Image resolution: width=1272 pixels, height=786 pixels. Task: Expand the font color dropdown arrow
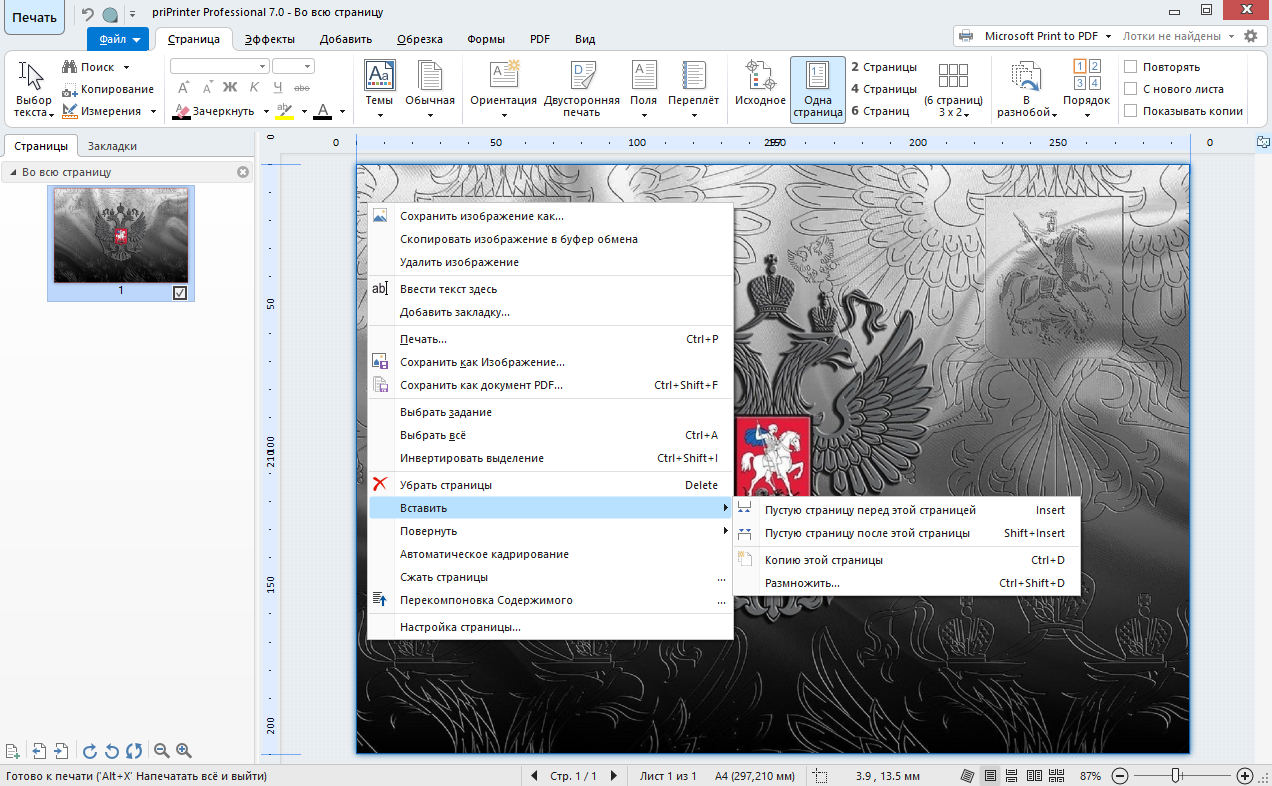pos(342,111)
